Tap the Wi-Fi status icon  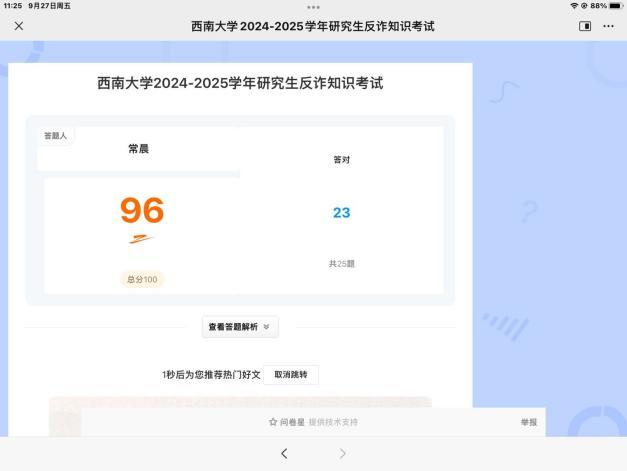tap(575, 6)
